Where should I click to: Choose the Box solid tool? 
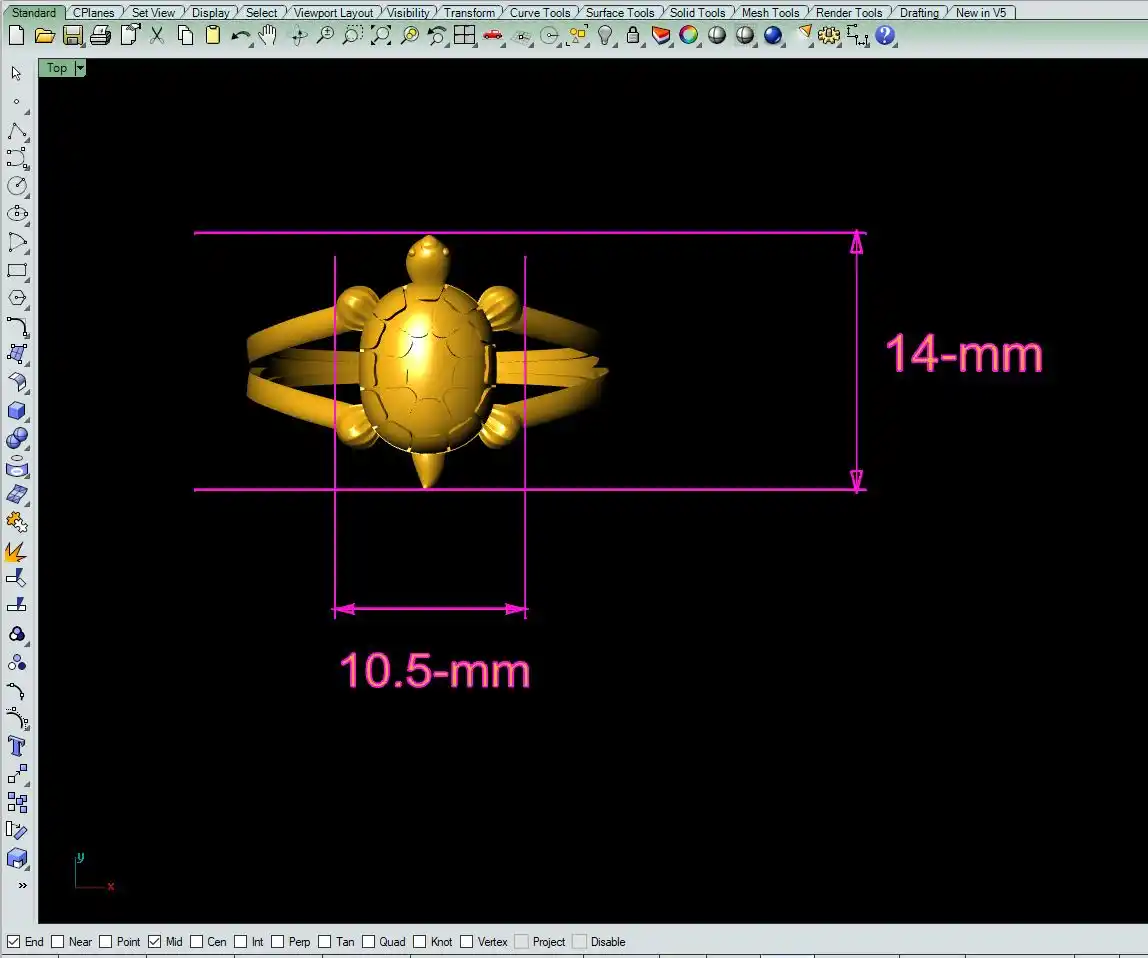pos(17,411)
